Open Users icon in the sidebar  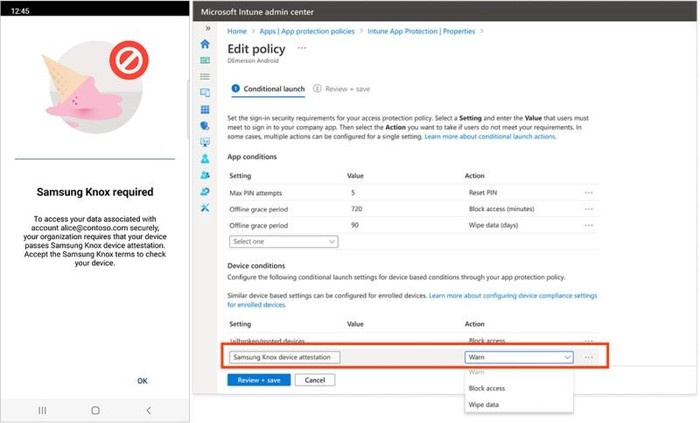[206, 158]
